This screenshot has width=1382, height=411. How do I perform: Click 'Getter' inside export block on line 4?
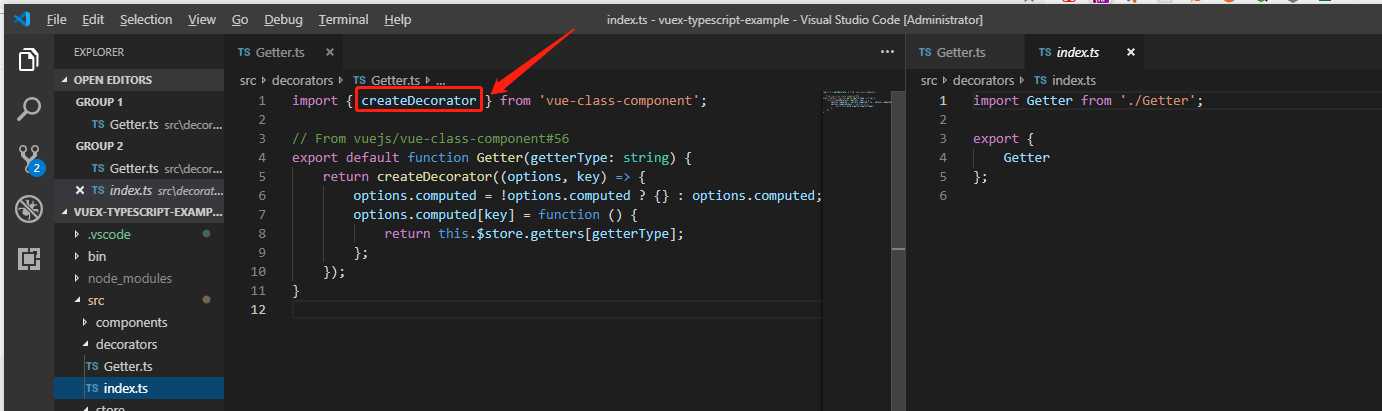point(1027,157)
